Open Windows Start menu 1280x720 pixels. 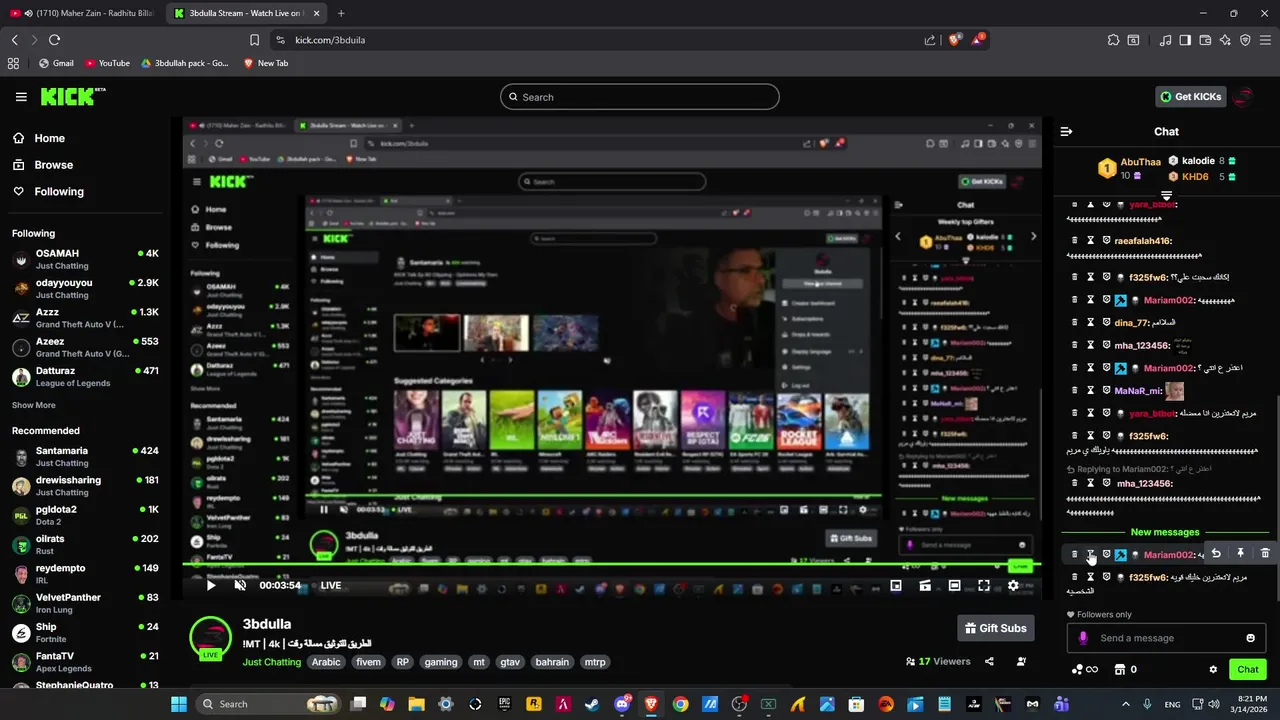[x=179, y=704]
